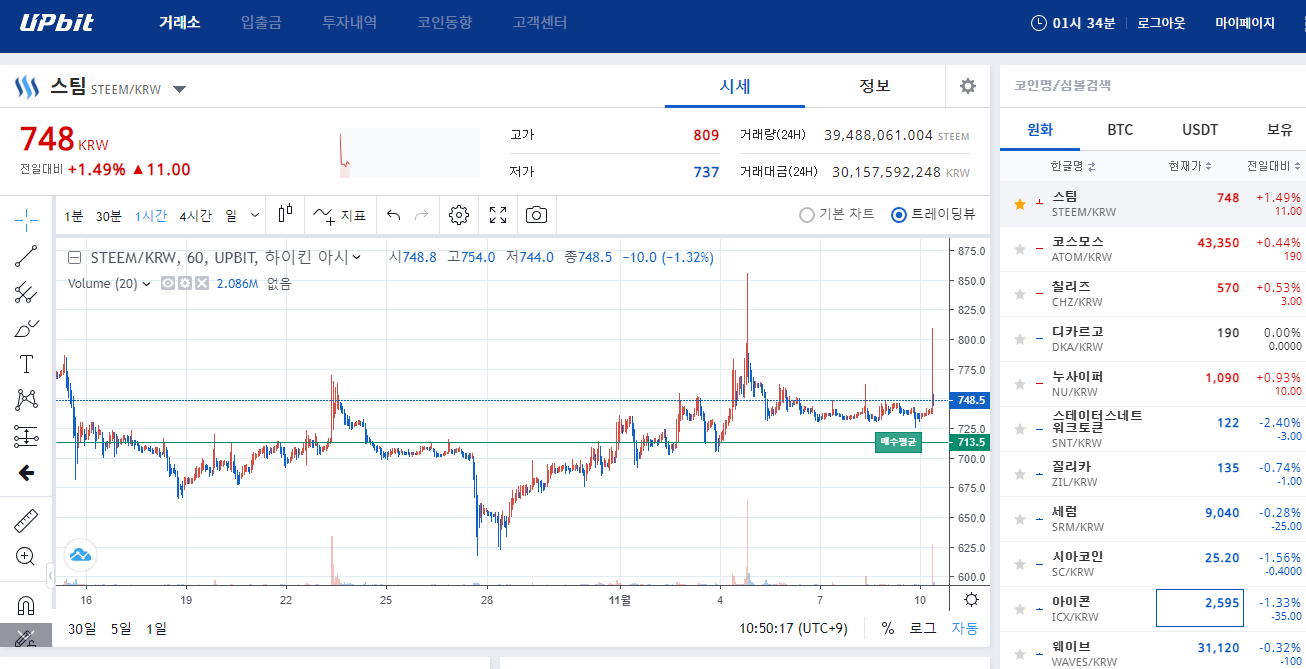Toggle the favorite star for 칠리즈
Viewport: 1306px width, 669px height.
coord(1020,294)
